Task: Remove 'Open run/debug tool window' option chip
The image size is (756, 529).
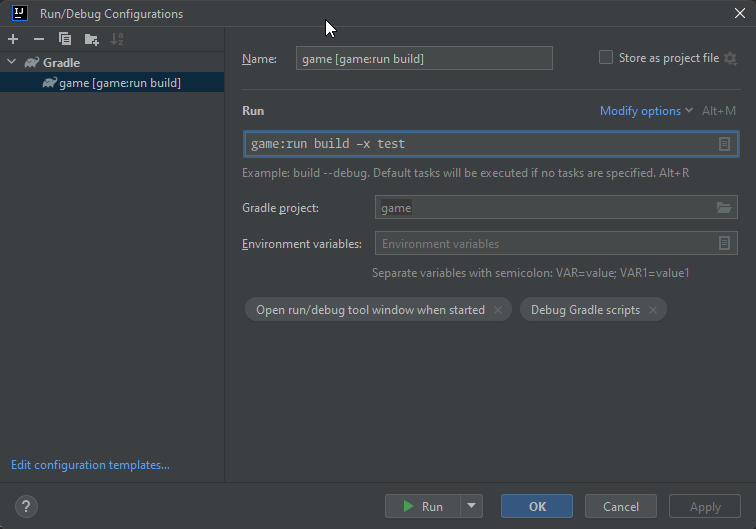Action: [498, 310]
